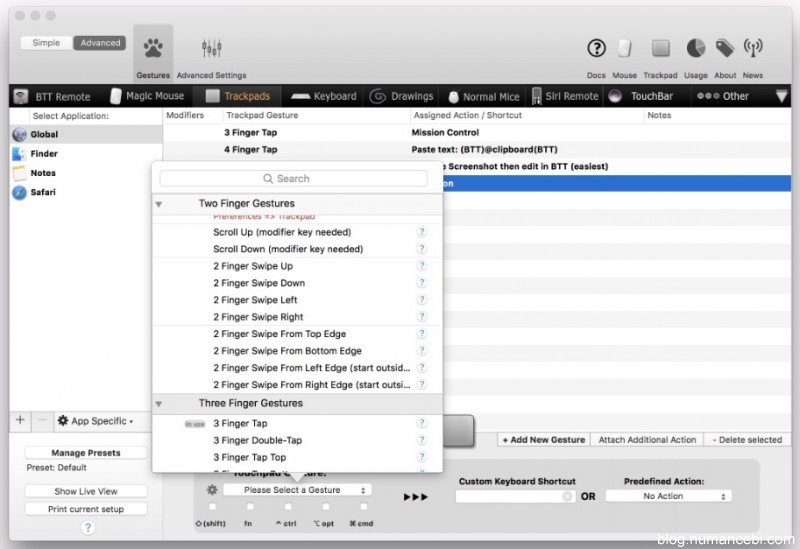Open the TouchBar tab
The image size is (800, 549).
(641, 96)
